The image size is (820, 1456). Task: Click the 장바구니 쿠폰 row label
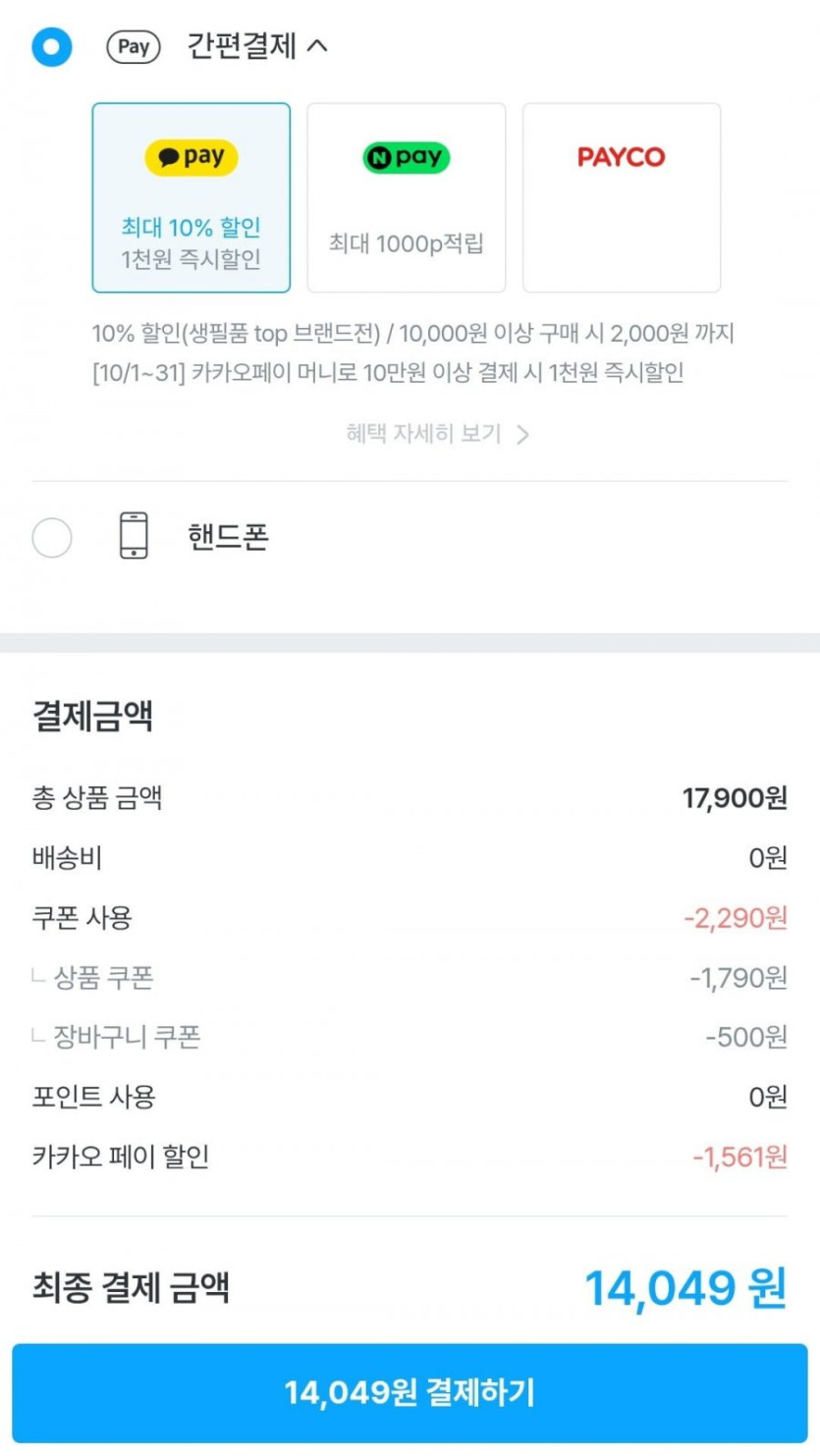point(127,1037)
